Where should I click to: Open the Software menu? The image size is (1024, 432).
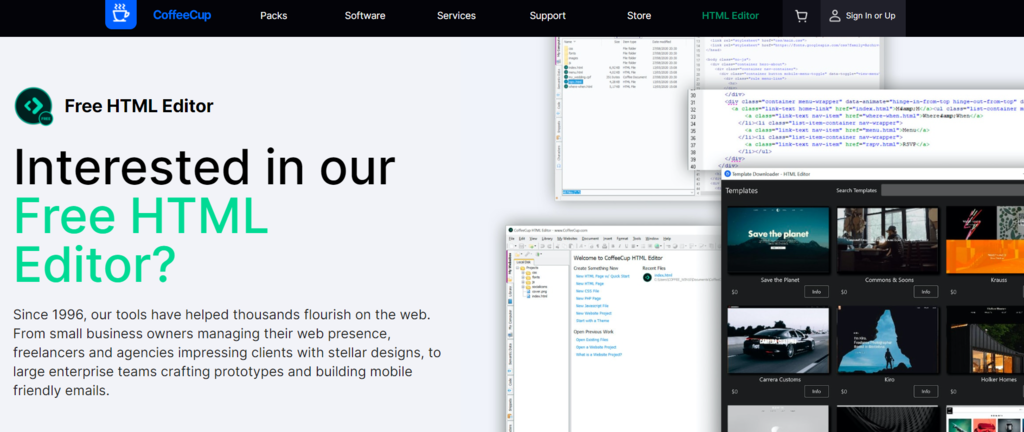point(365,16)
